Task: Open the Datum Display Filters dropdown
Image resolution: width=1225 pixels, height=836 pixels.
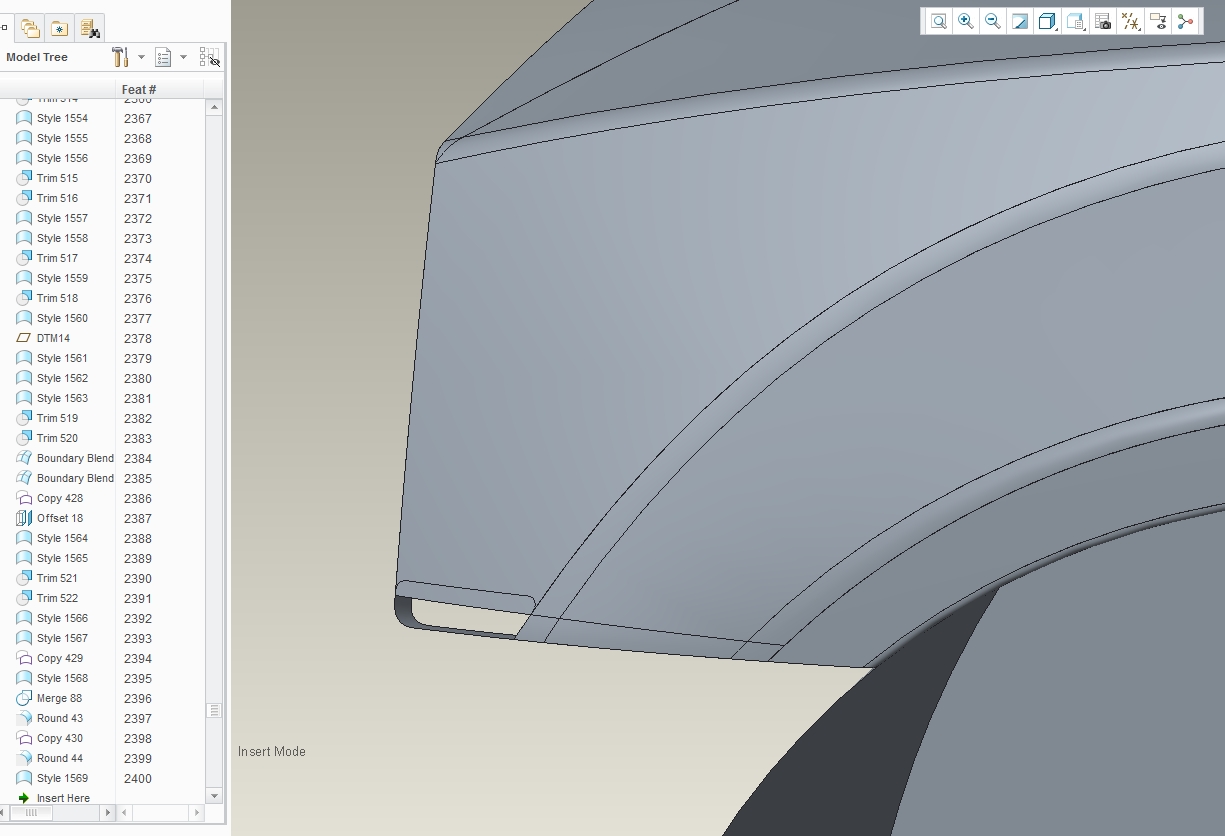Action: [1132, 21]
